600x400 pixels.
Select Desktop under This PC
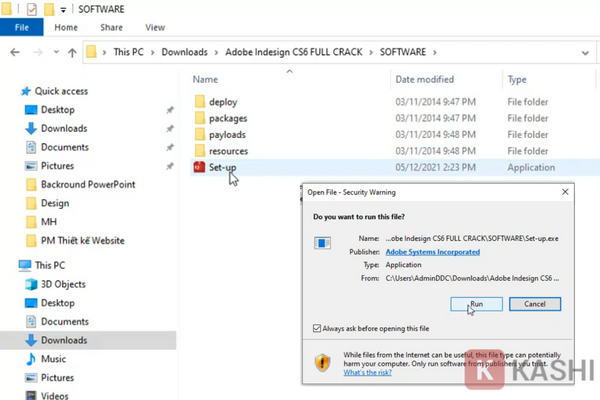58,303
